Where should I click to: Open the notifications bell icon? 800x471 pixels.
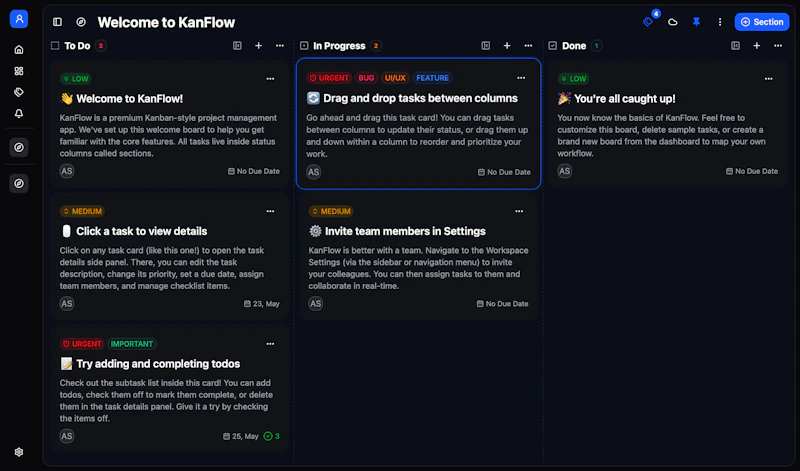(x=19, y=113)
